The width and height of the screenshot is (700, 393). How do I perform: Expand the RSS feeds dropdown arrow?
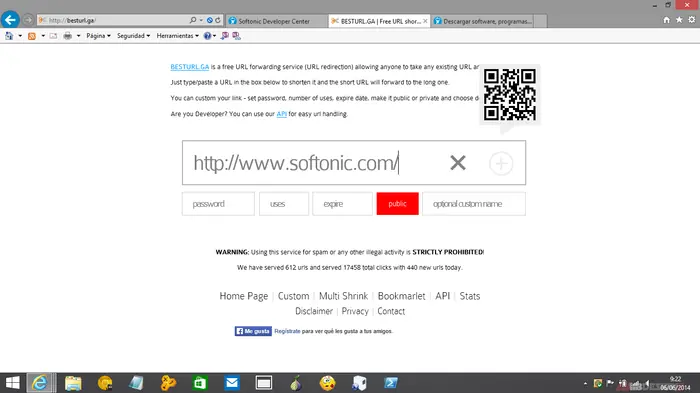pos(43,36)
